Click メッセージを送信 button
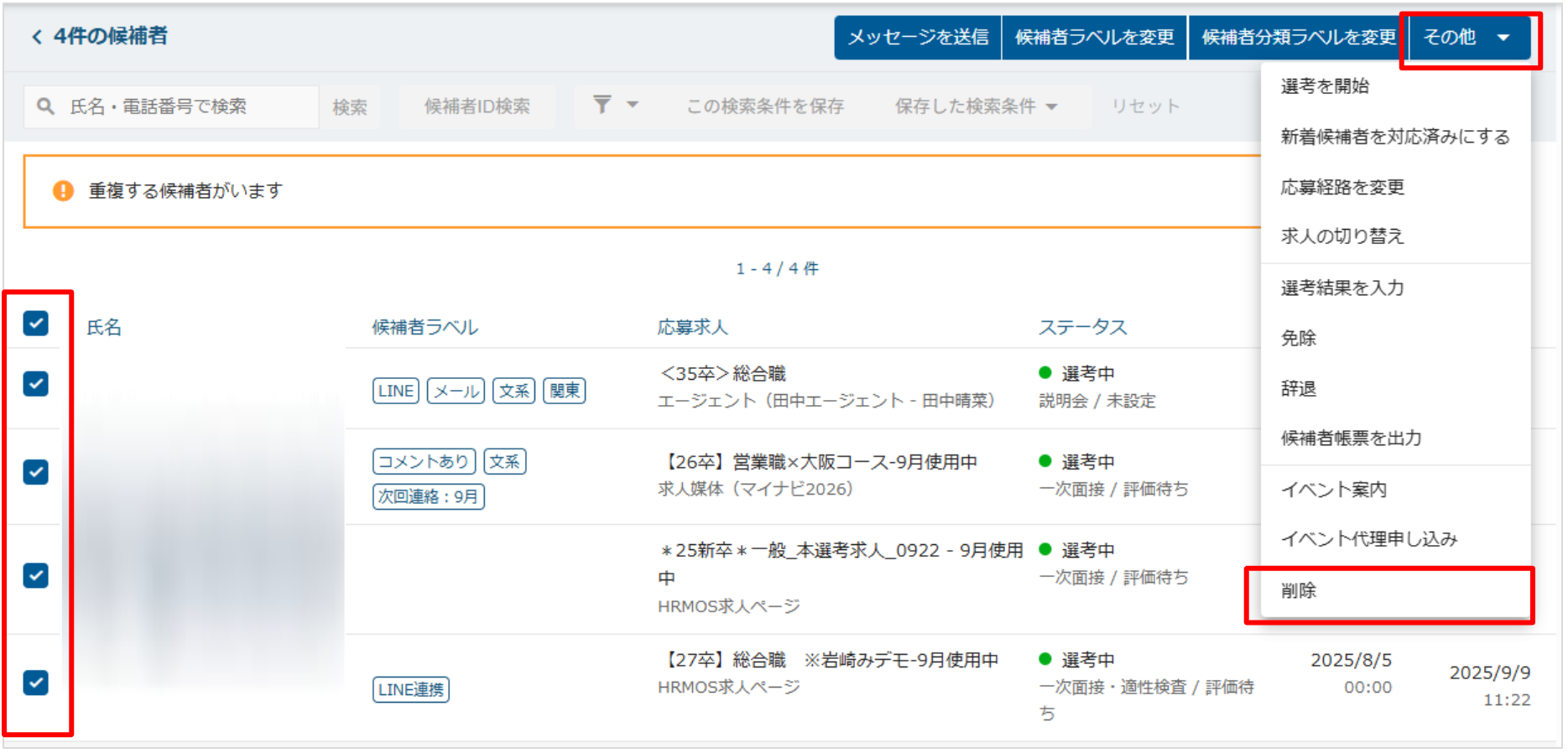The image size is (1568, 753). (918, 38)
